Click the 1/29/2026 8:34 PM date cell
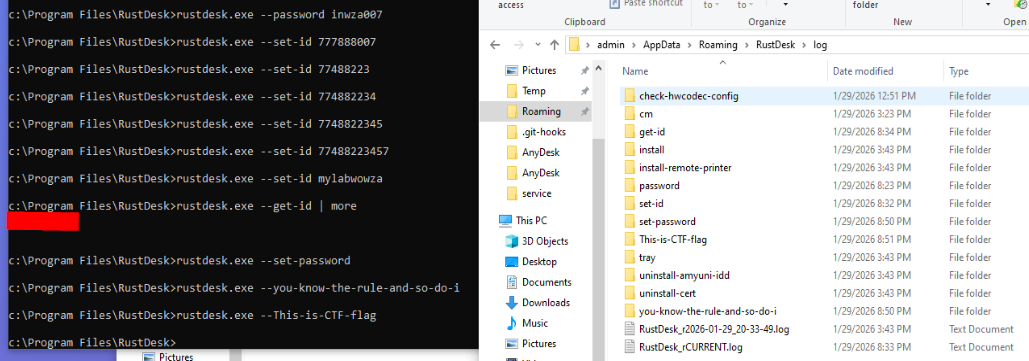The width and height of the screenshot is (1029, 361). (872, 132)
